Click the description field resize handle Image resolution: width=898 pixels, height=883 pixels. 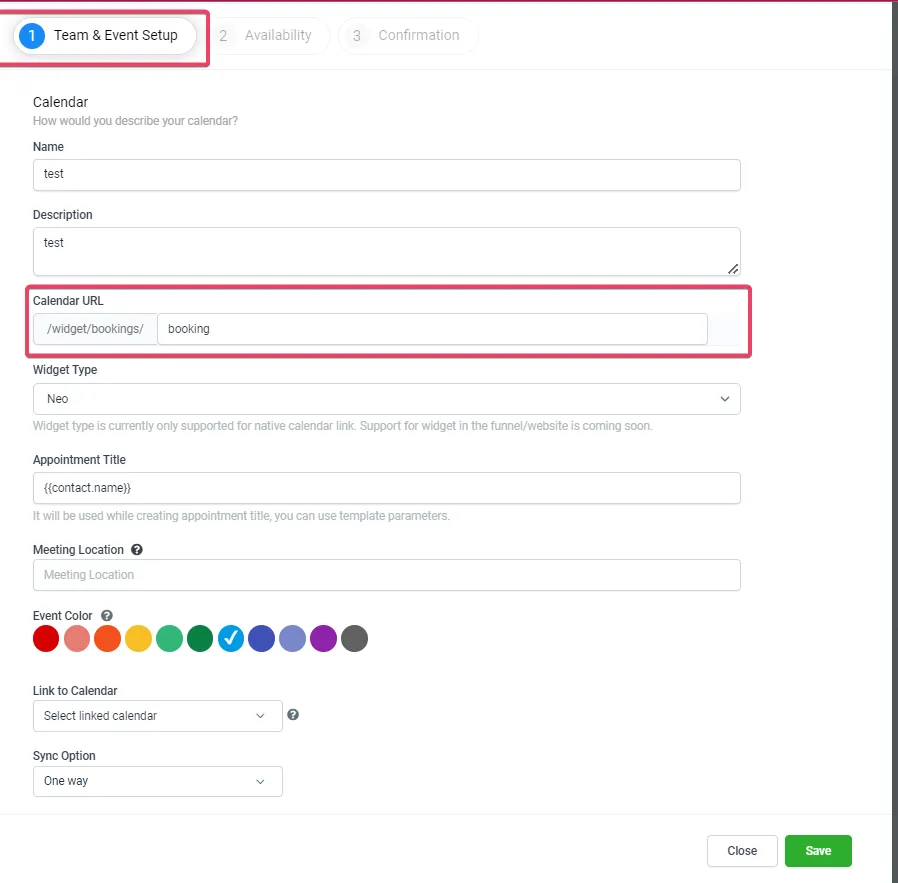click(732, 269)
